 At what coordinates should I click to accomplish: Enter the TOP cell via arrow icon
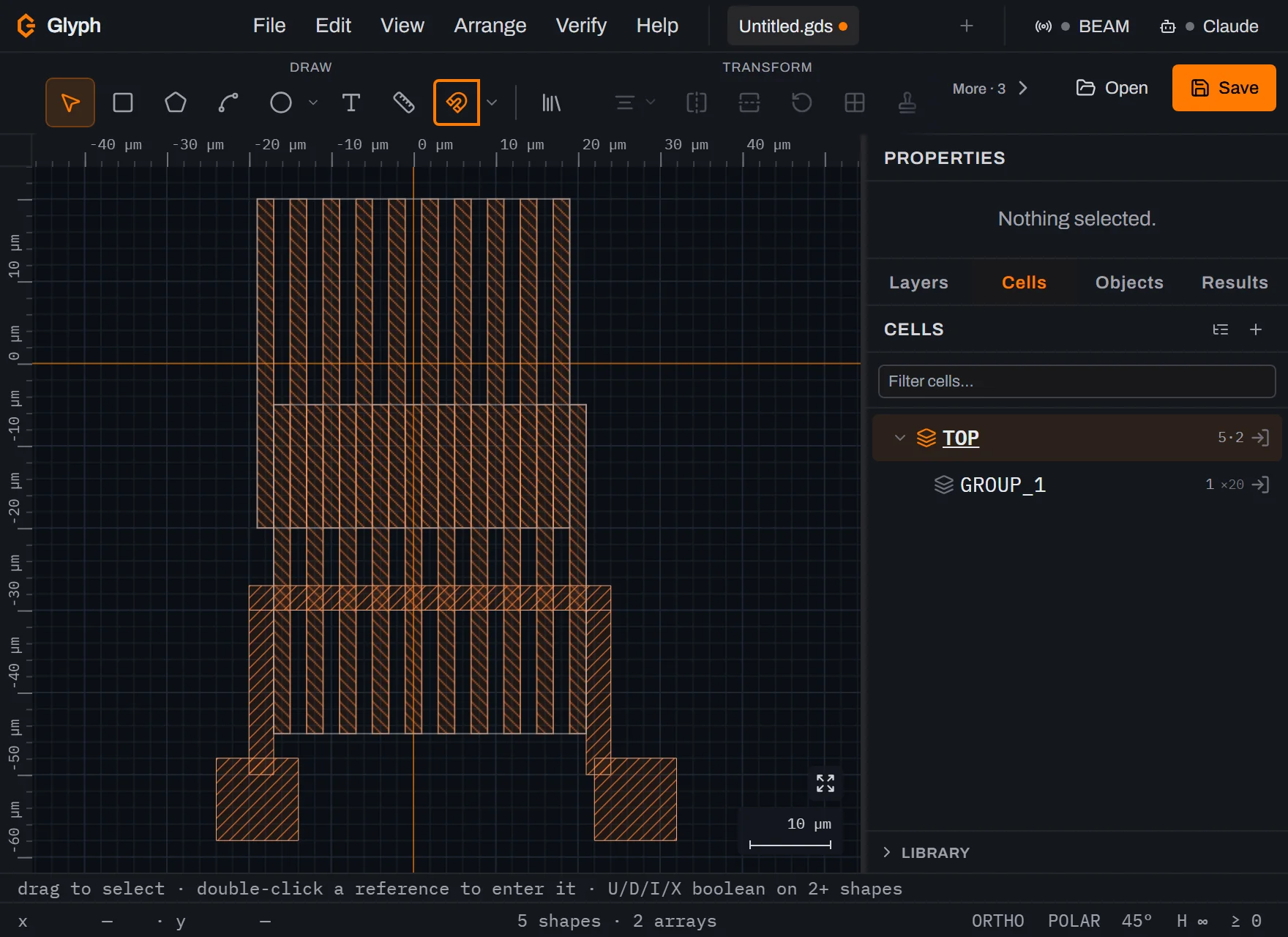coord(1260,438)
